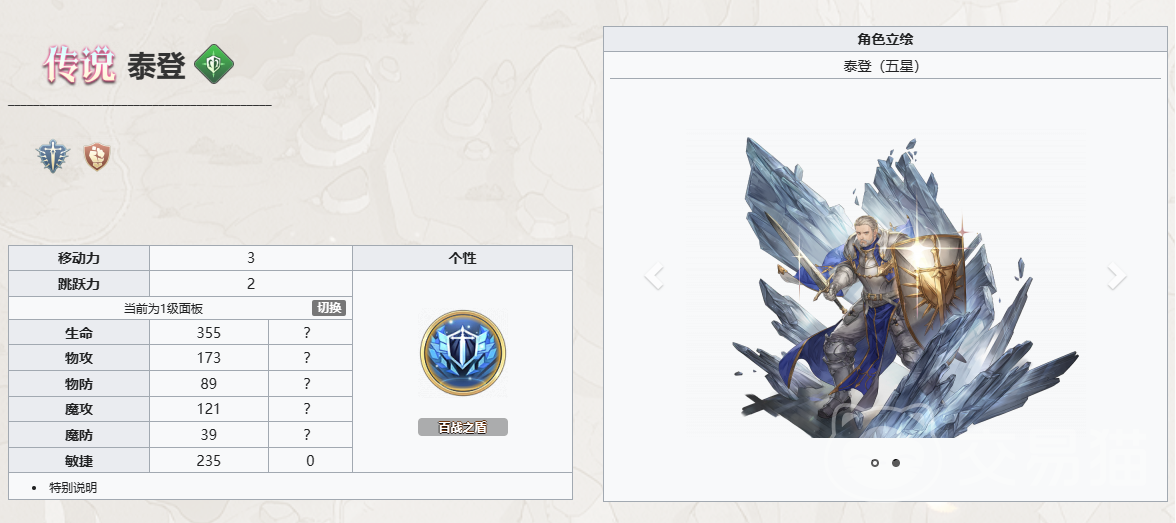Click the 百战之盾 trait label
The image size is (1176, 523).
(x=463, y=427)
